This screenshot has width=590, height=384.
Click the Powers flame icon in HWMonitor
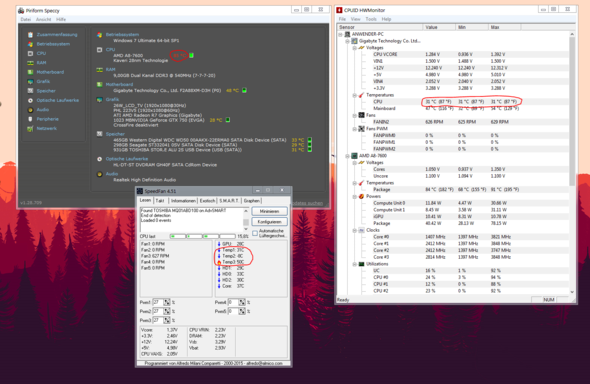361,196
